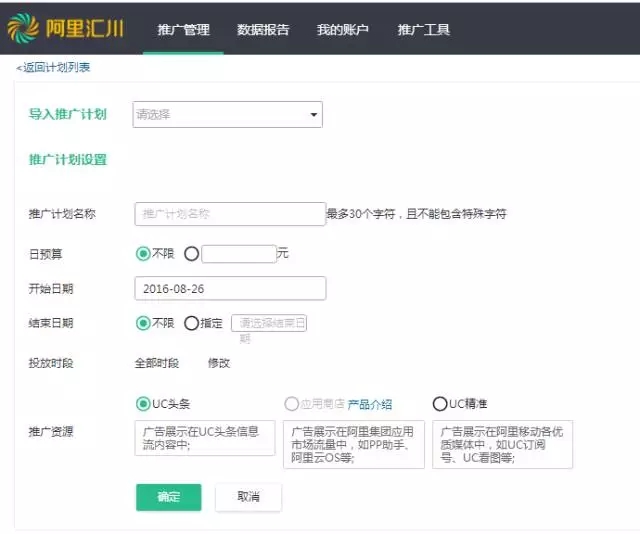Click the 推广计划名称 input field
The width and height of the screenshot is (640, 534).
pyautogui.click(x=230, y=213)
